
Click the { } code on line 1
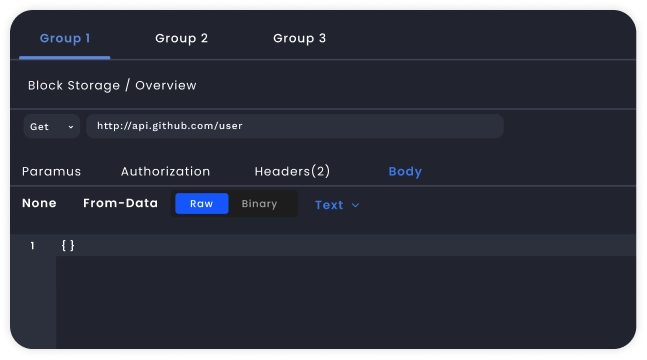coord(68,245)
